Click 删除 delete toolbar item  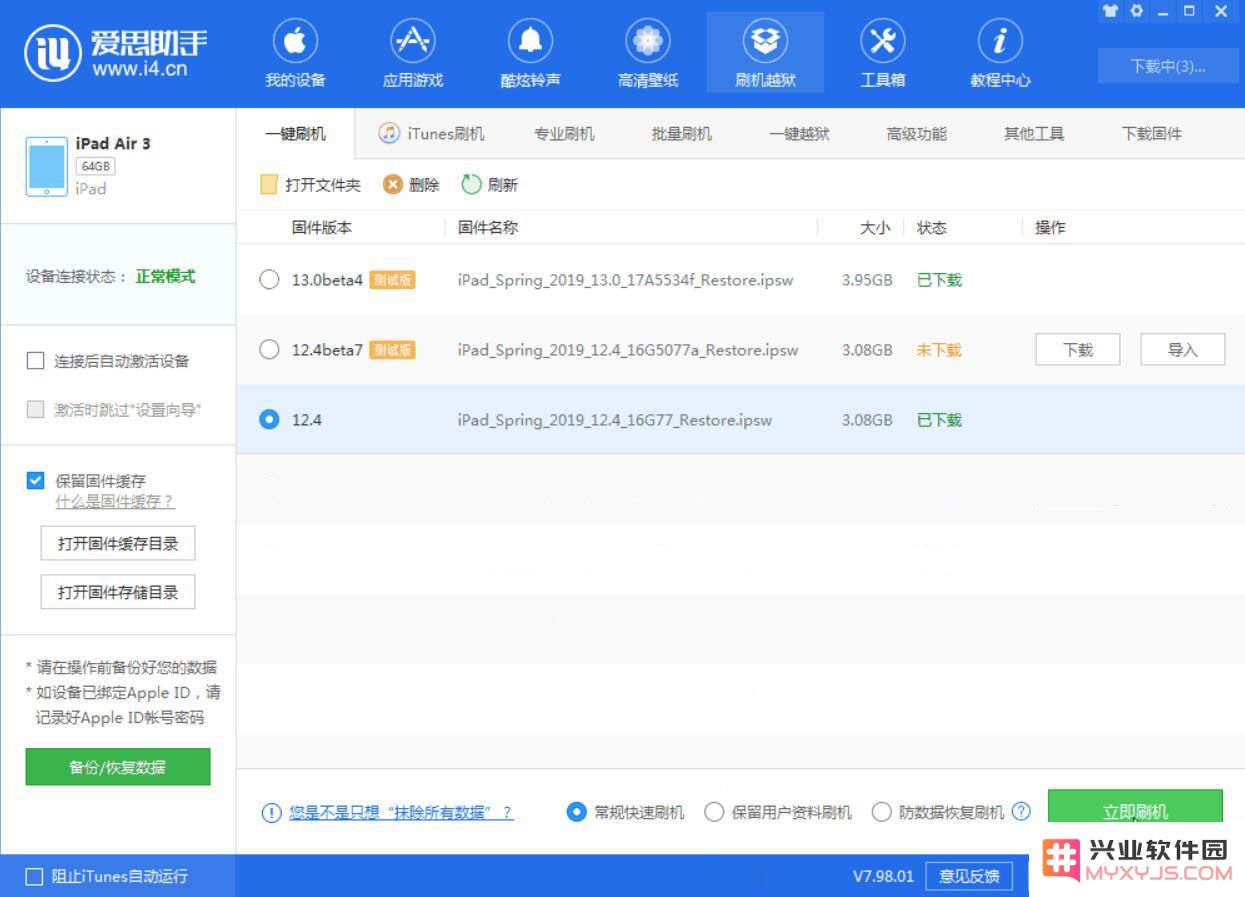pyautogui.click(x=411, y=185)
